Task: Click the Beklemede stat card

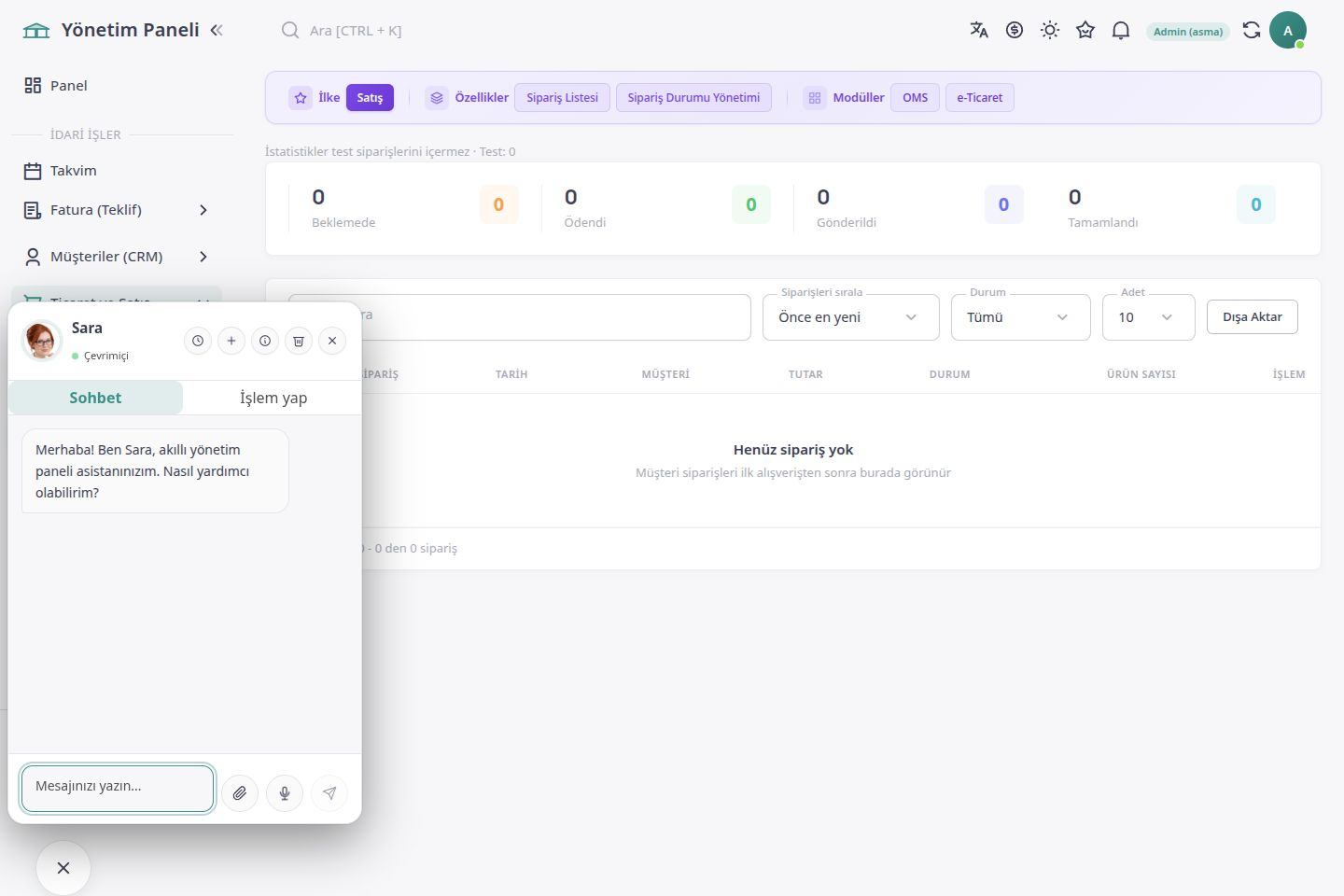Action: coord(414,208)
